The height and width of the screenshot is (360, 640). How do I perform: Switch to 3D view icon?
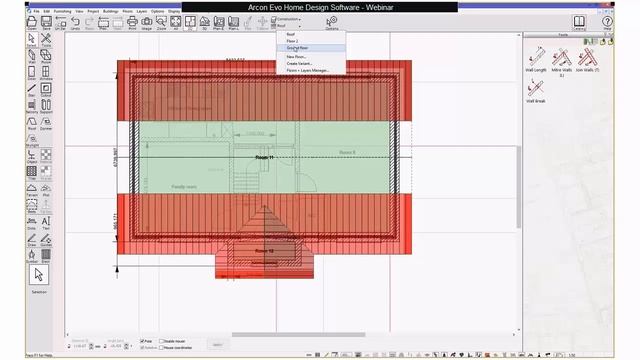coord(204,22)
